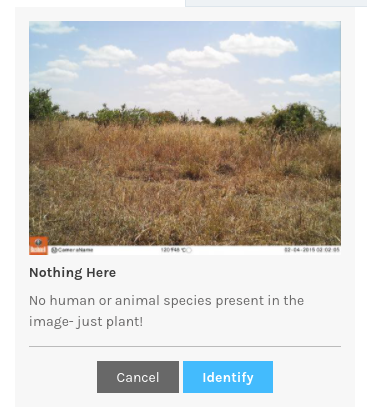Click the temperature reading in the photo footer
Viewport: 367px width, 417px height.
(173, 250)
